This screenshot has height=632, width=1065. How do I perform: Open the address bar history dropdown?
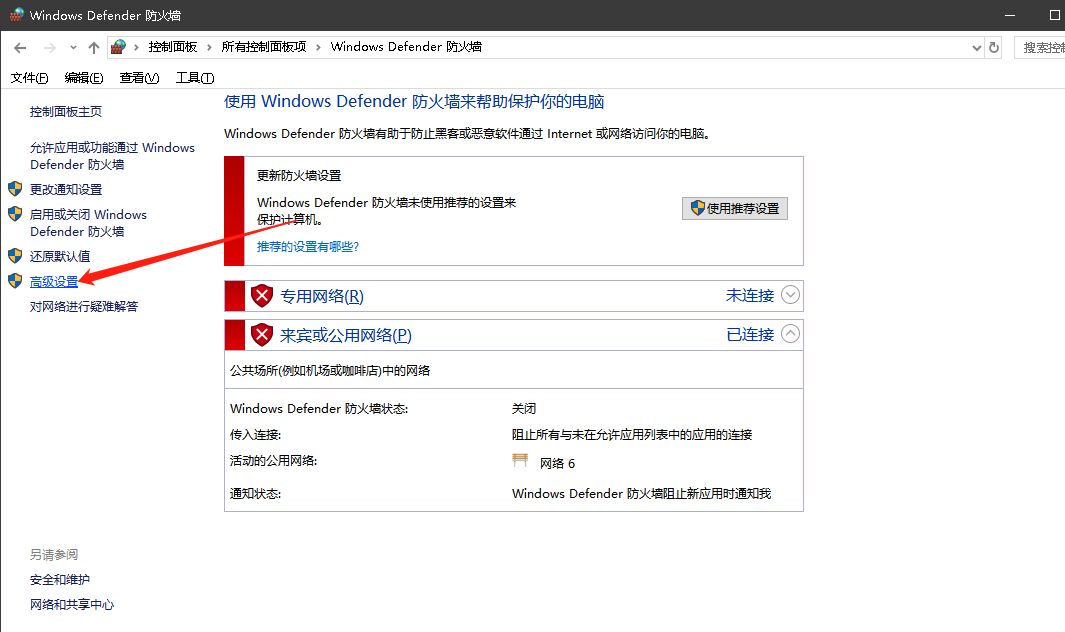[977, 47]
